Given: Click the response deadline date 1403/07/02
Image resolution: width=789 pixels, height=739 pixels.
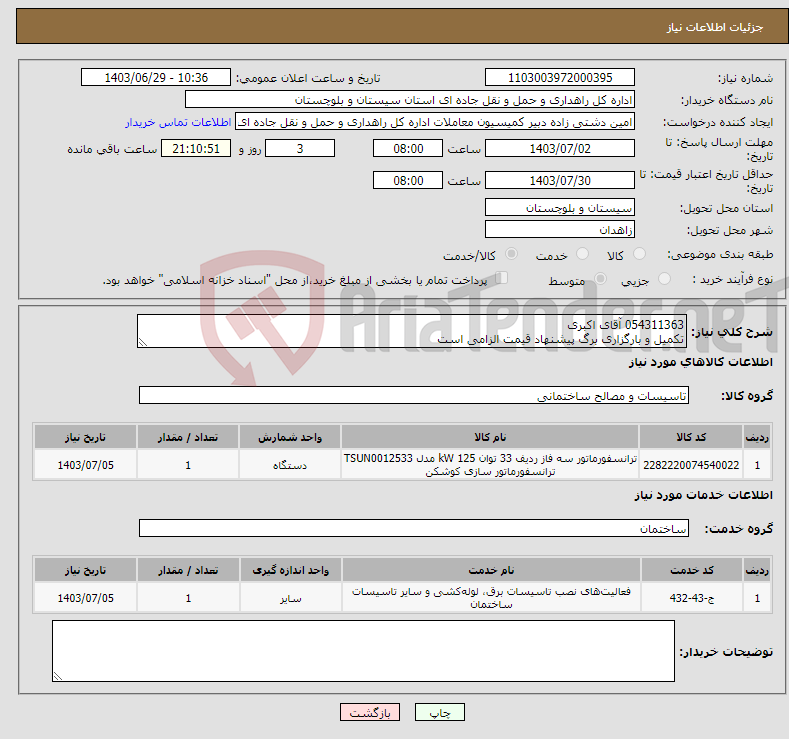Looking at the screenshot, I should coord(560,148).
